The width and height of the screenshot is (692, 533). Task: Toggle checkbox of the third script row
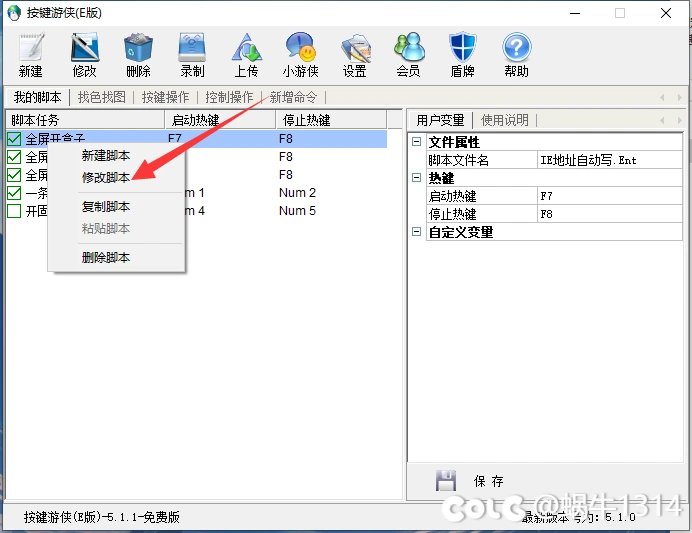point(14,175)
